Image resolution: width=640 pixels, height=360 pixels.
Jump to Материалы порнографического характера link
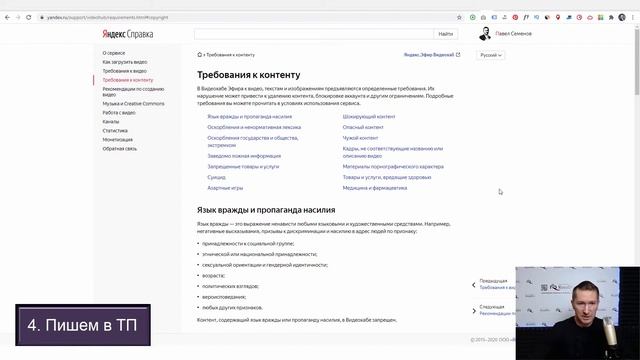393,167
